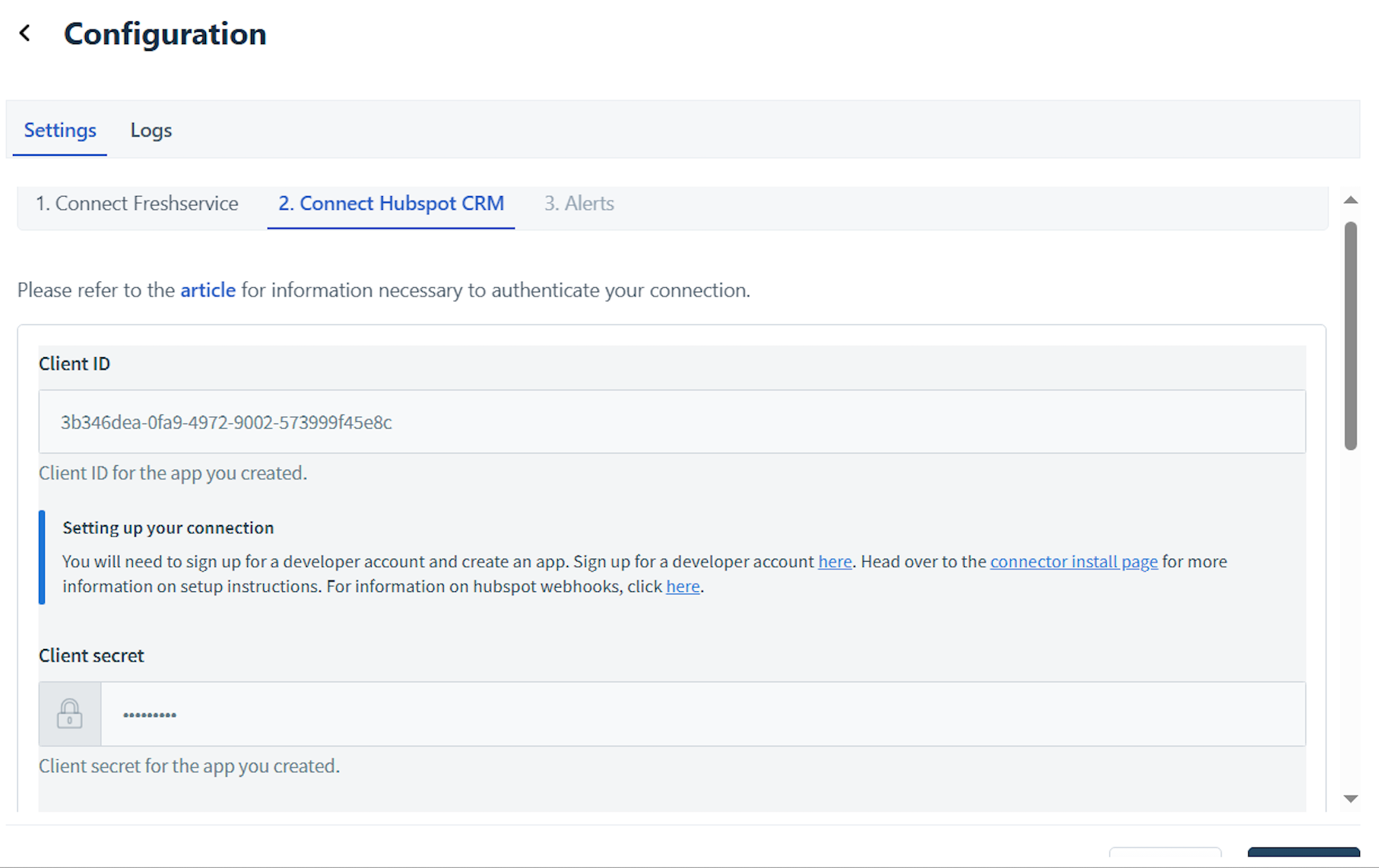
Task: Click the vertical scrollbar thumb
Action: [x=1350, y=336]
